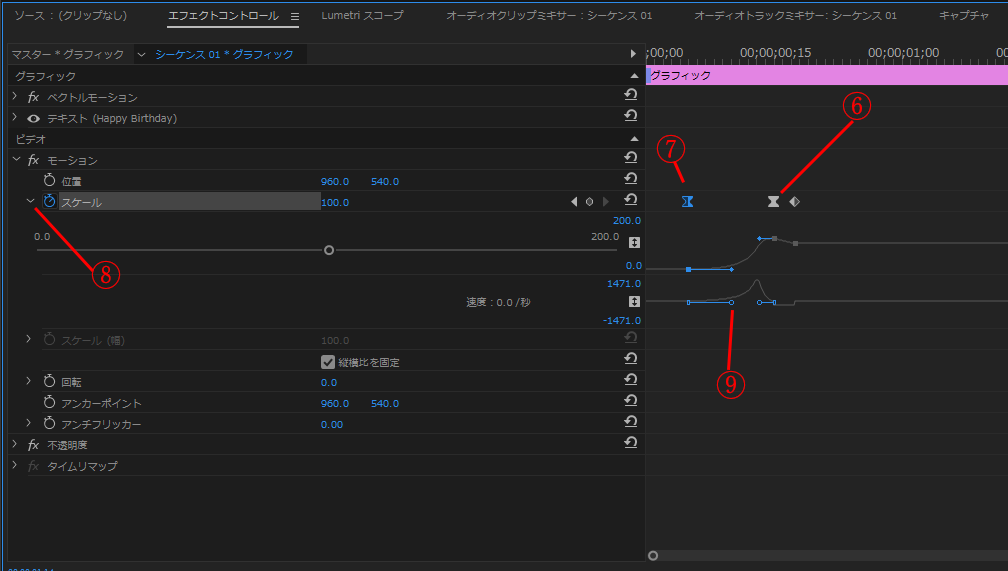Switch to キャプチャ tab

pos(964,15)
